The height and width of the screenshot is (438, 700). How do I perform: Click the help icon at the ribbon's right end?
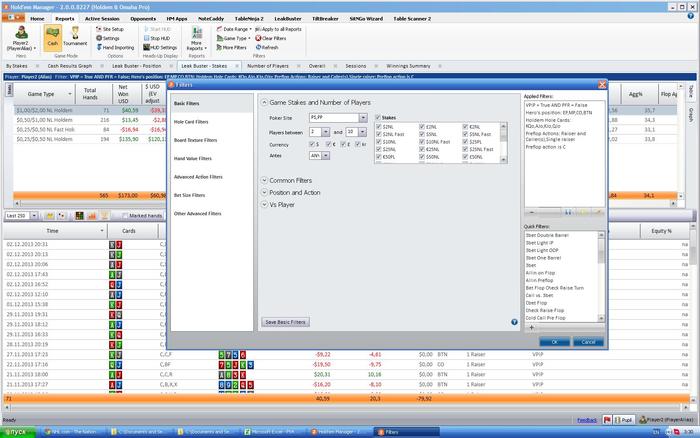coord(691,17)
